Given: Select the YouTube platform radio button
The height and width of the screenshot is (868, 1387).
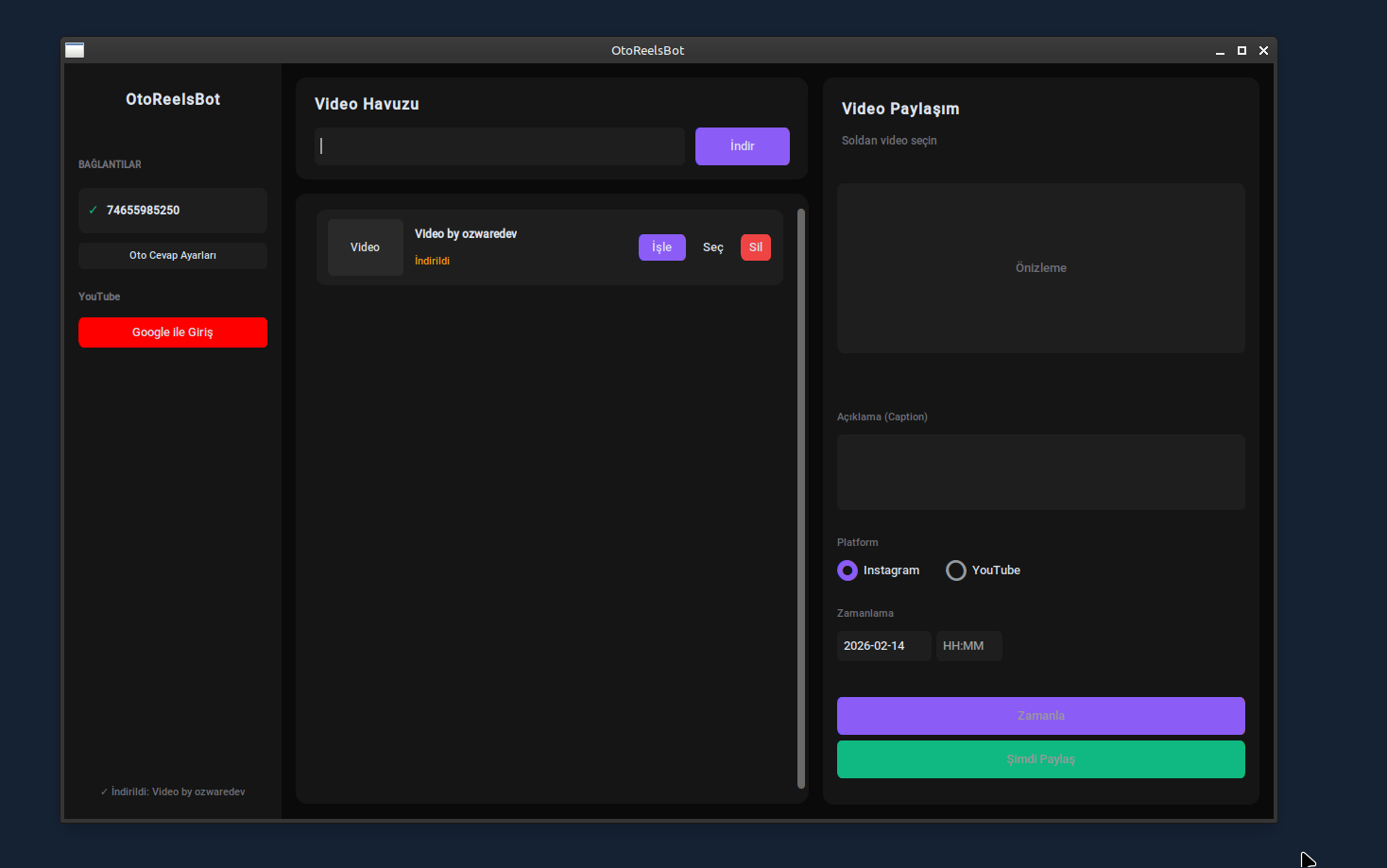Looking at the screenshot, I should (956, 570).
